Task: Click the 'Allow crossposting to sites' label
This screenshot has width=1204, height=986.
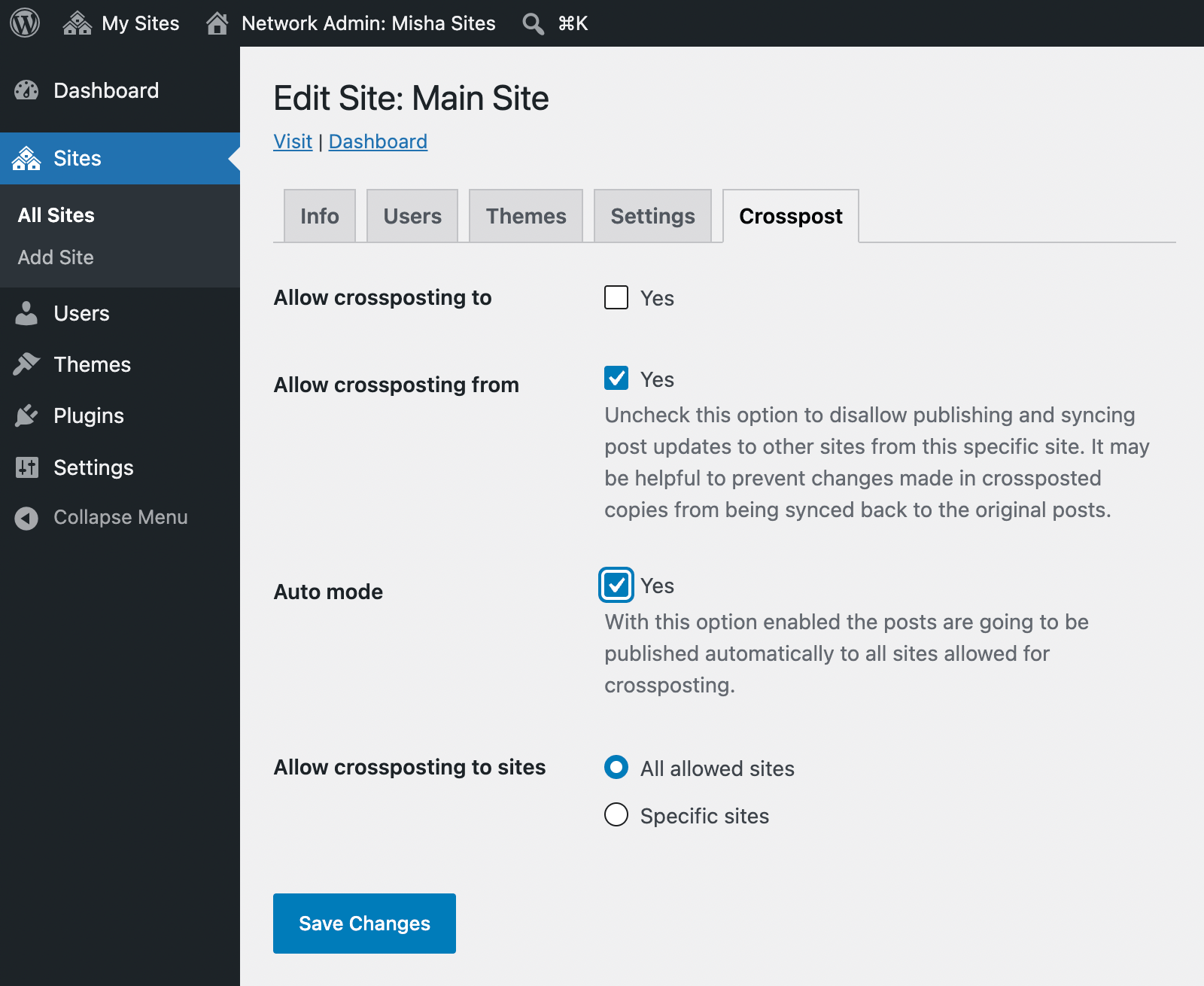Action: pos(409,767)
